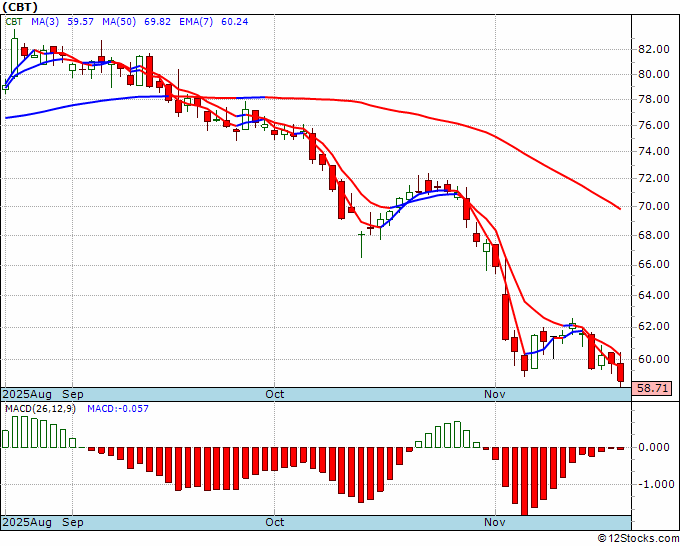Click the 72.00 price axis label

pyautogui.click(x=654, y=178)
